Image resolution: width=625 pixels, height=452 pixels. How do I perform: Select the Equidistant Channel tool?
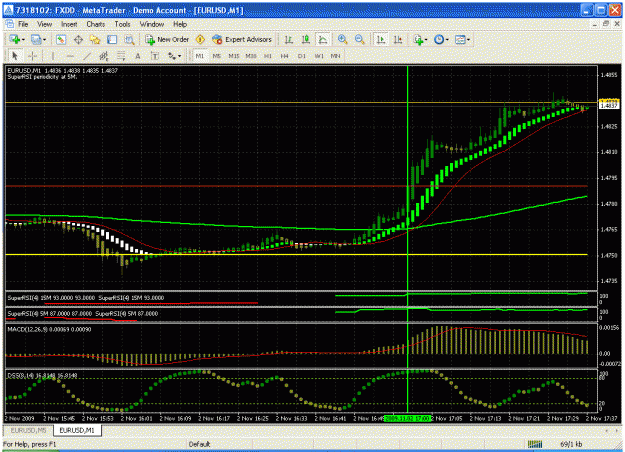104,56
